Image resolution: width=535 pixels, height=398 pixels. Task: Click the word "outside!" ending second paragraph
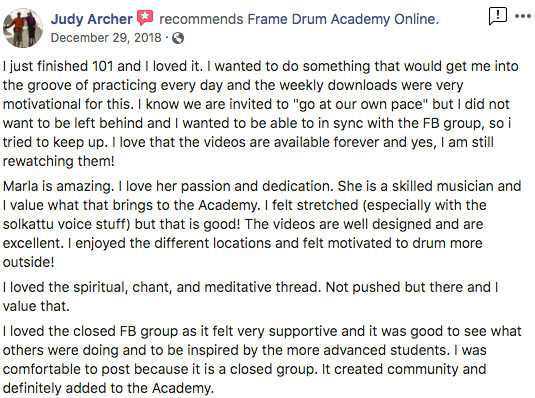(28, 262)
